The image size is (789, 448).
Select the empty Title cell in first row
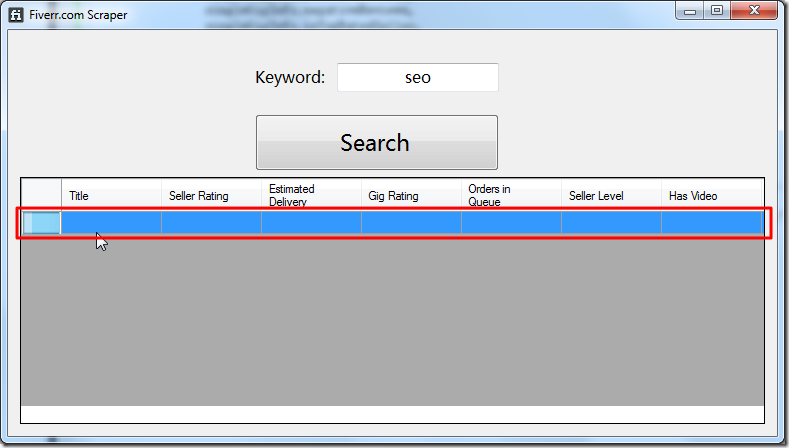pos(111,222)
